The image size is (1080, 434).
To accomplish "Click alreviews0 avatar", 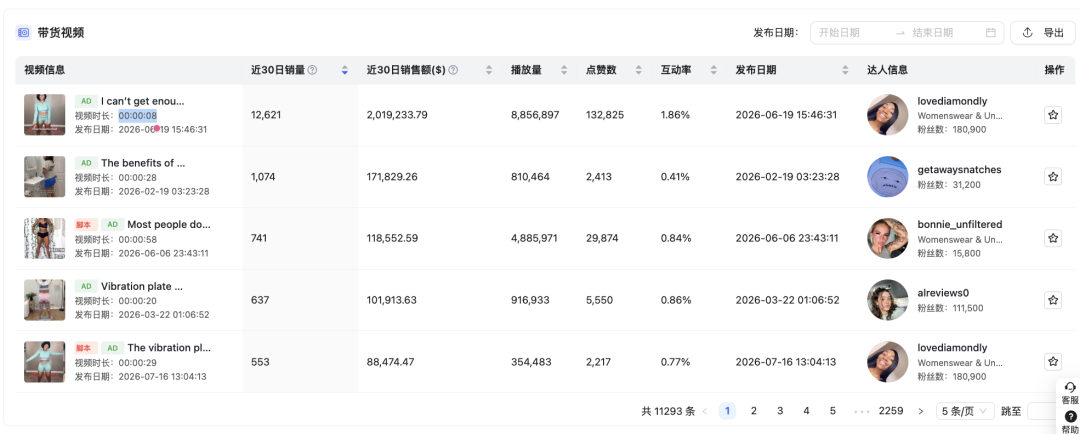I will pyautogui.click(x=887, y=300).
